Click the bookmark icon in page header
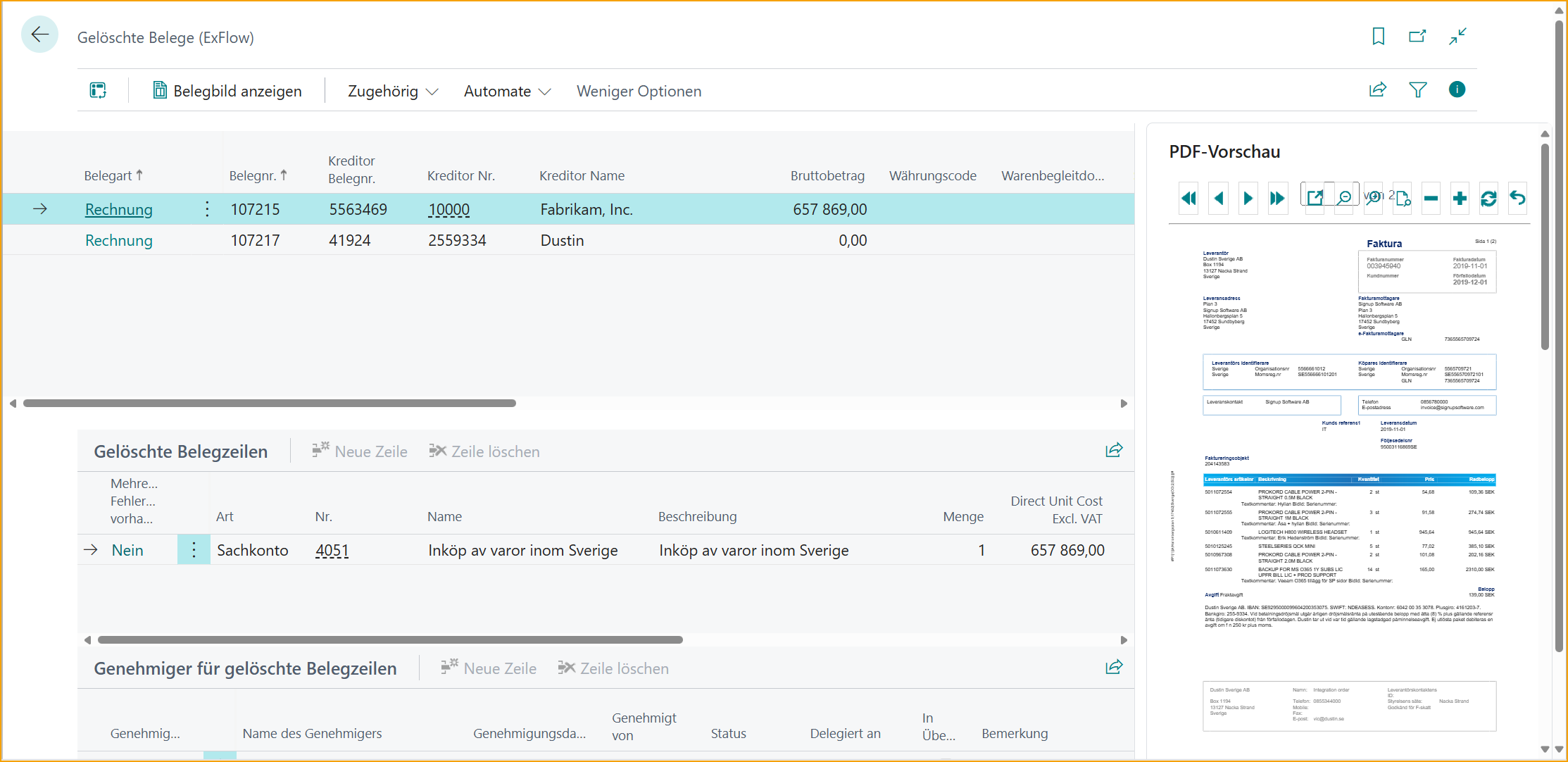 (1379, 36)
